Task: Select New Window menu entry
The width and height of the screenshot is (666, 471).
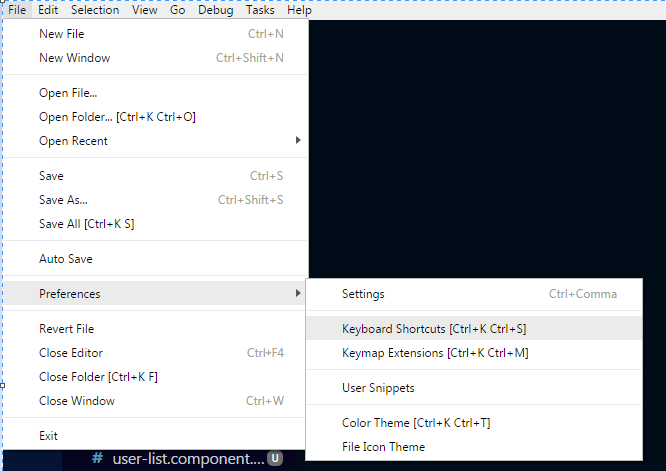Action: (x=74, y=58)
